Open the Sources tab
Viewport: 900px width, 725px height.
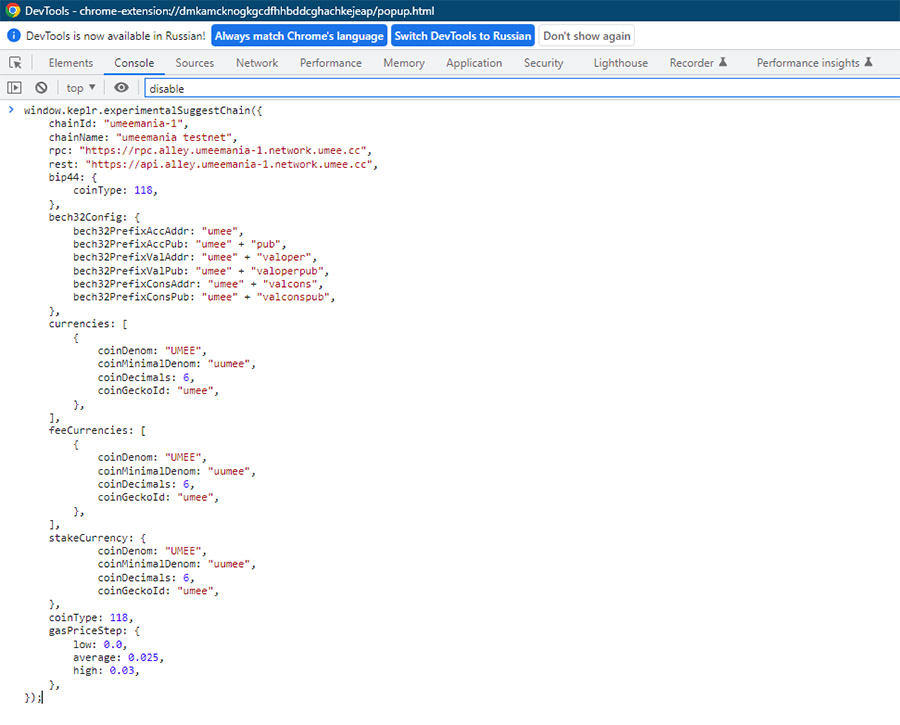coord(195,63)
